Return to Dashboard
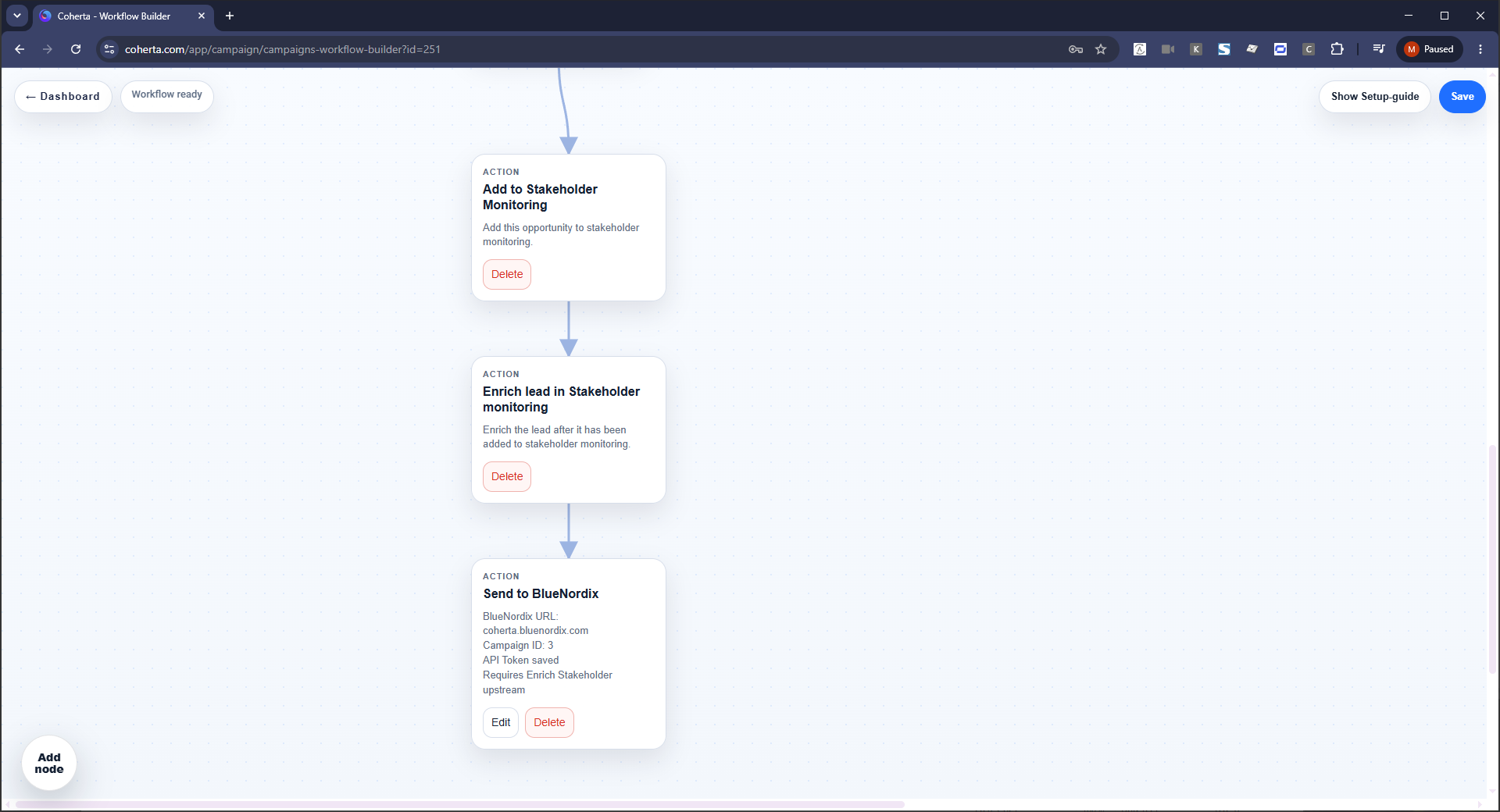The image size is (1500, 812). [63, 97]
